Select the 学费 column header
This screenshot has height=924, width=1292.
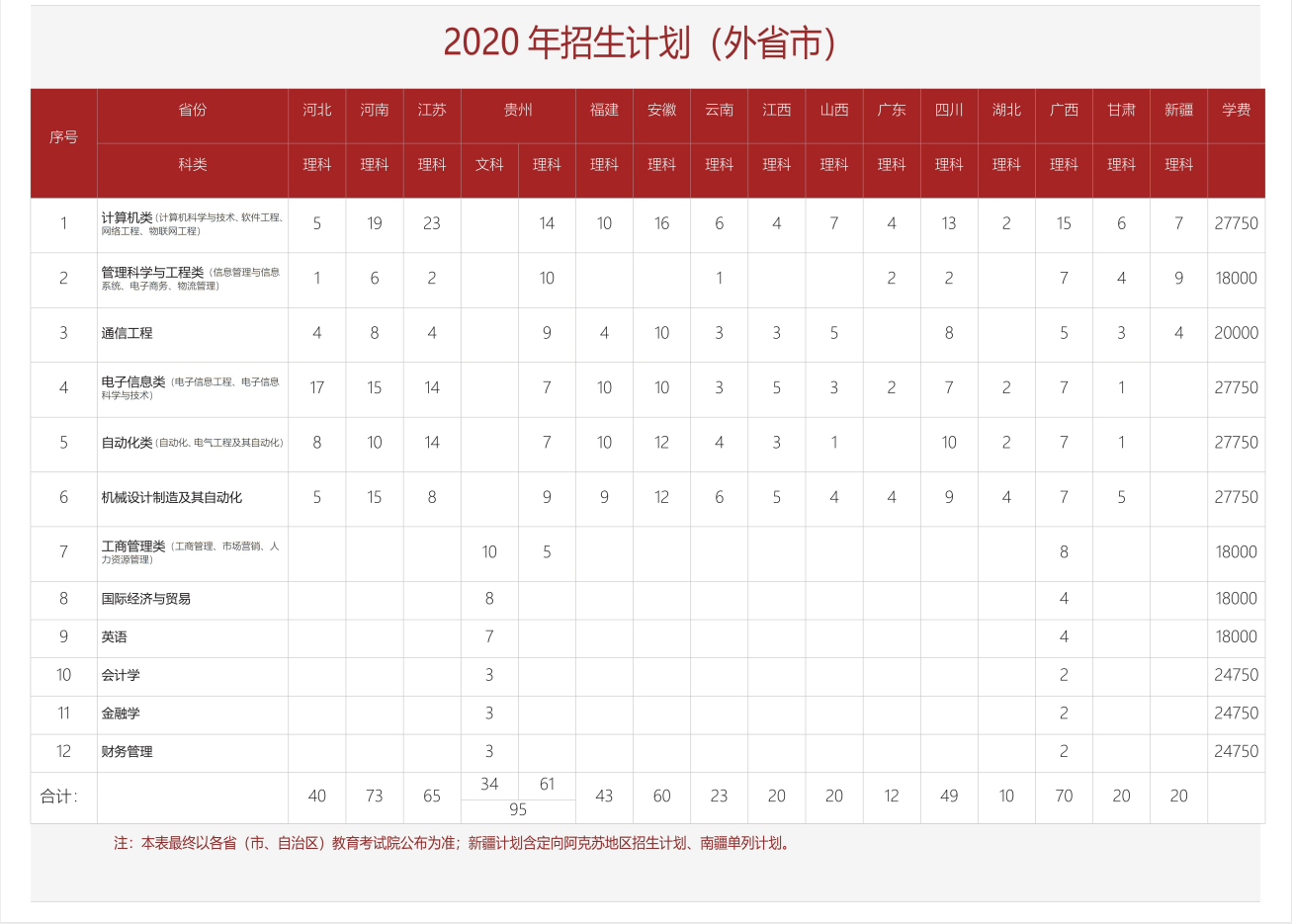[1236, 110]
